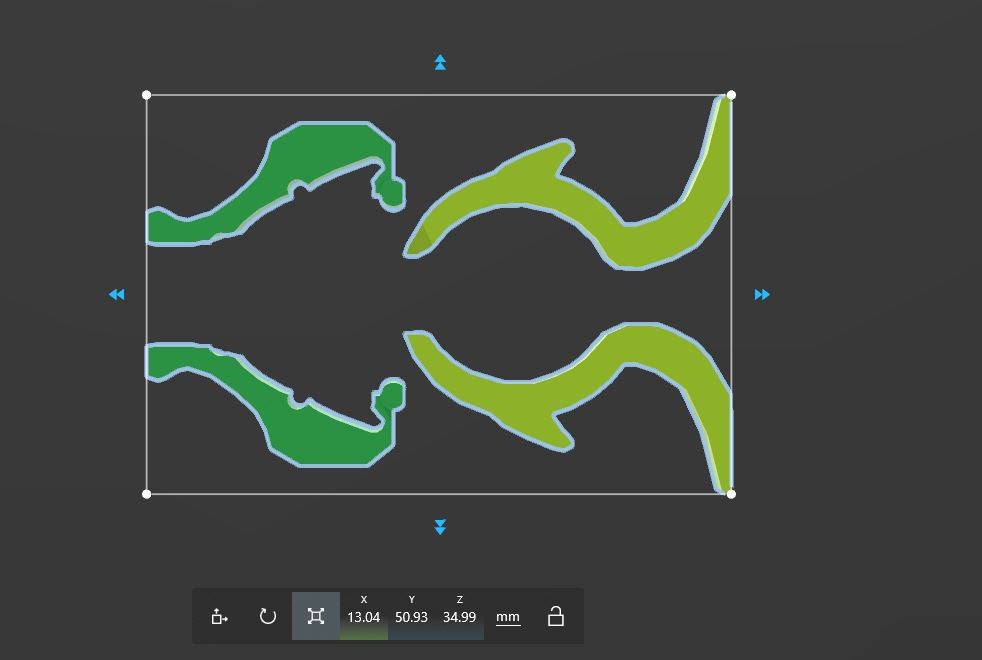Change the mm units setting

tap(508, 617)
